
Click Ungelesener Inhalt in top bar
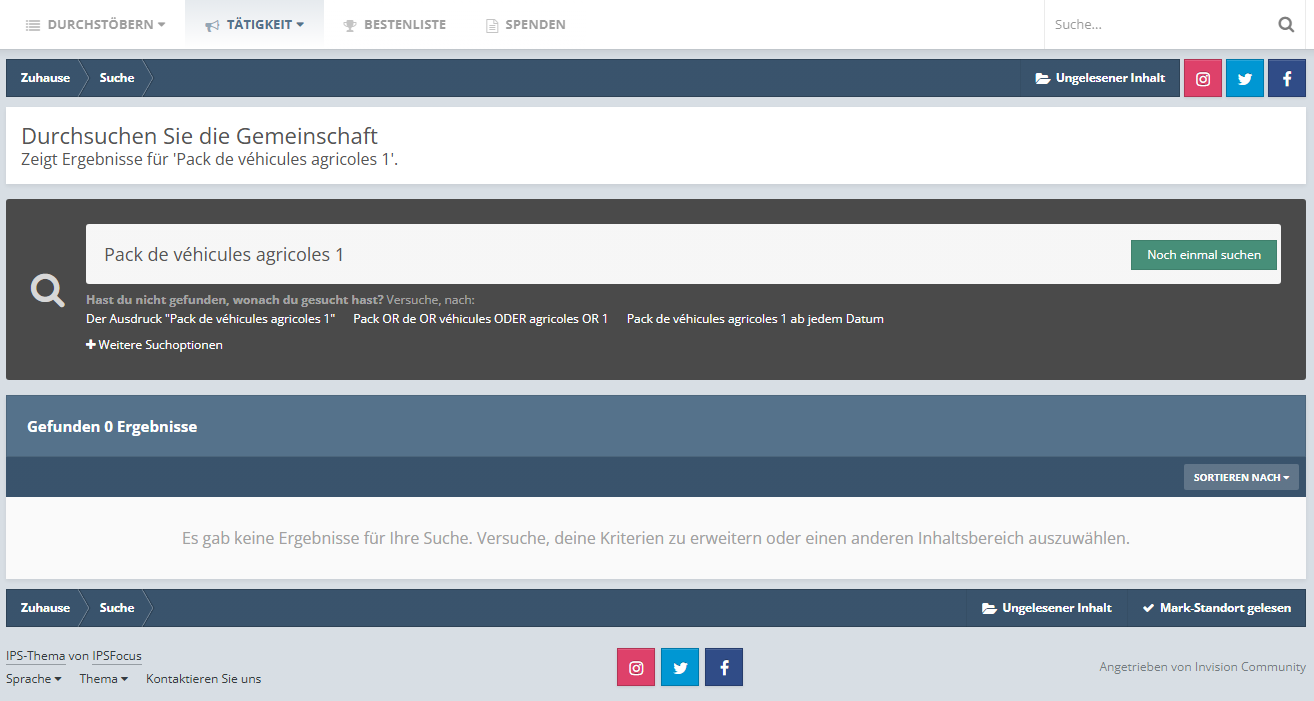coord(1100,78)
